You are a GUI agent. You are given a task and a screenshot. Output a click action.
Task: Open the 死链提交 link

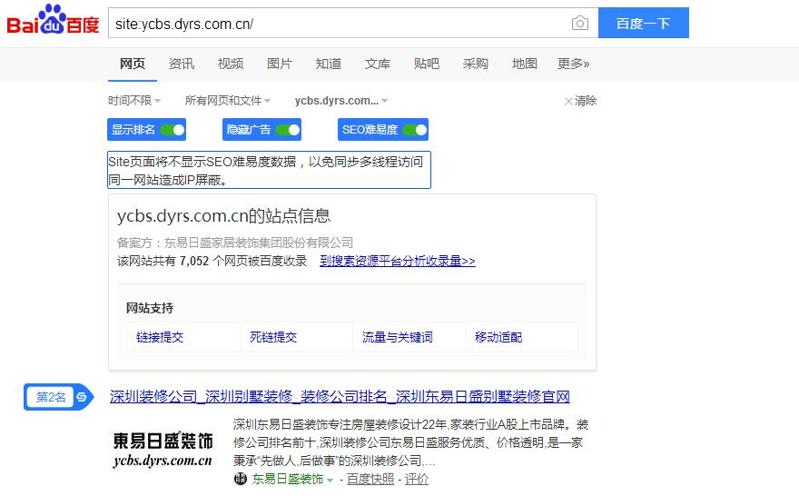pyautogui.click(x=273, y=337)
